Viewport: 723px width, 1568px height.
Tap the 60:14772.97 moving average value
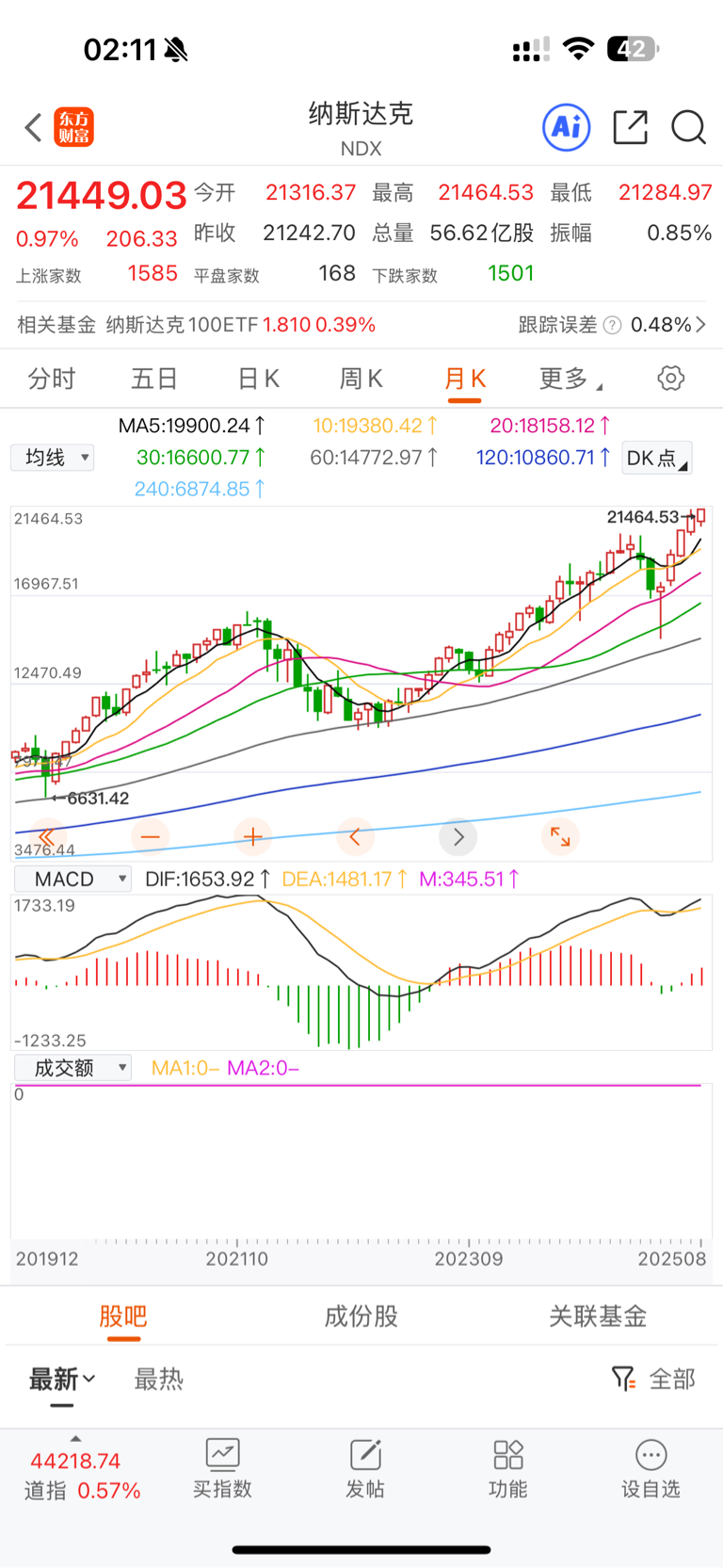point(374,458)
